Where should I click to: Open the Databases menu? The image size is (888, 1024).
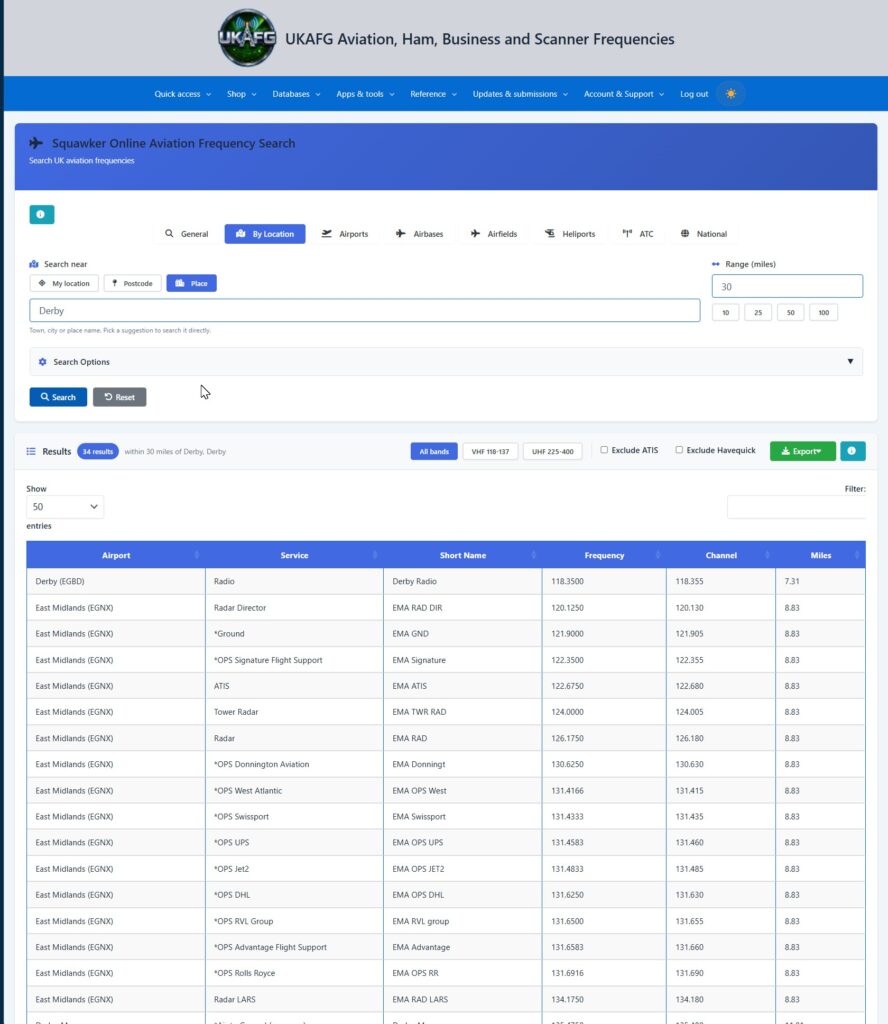coord(296,94)
